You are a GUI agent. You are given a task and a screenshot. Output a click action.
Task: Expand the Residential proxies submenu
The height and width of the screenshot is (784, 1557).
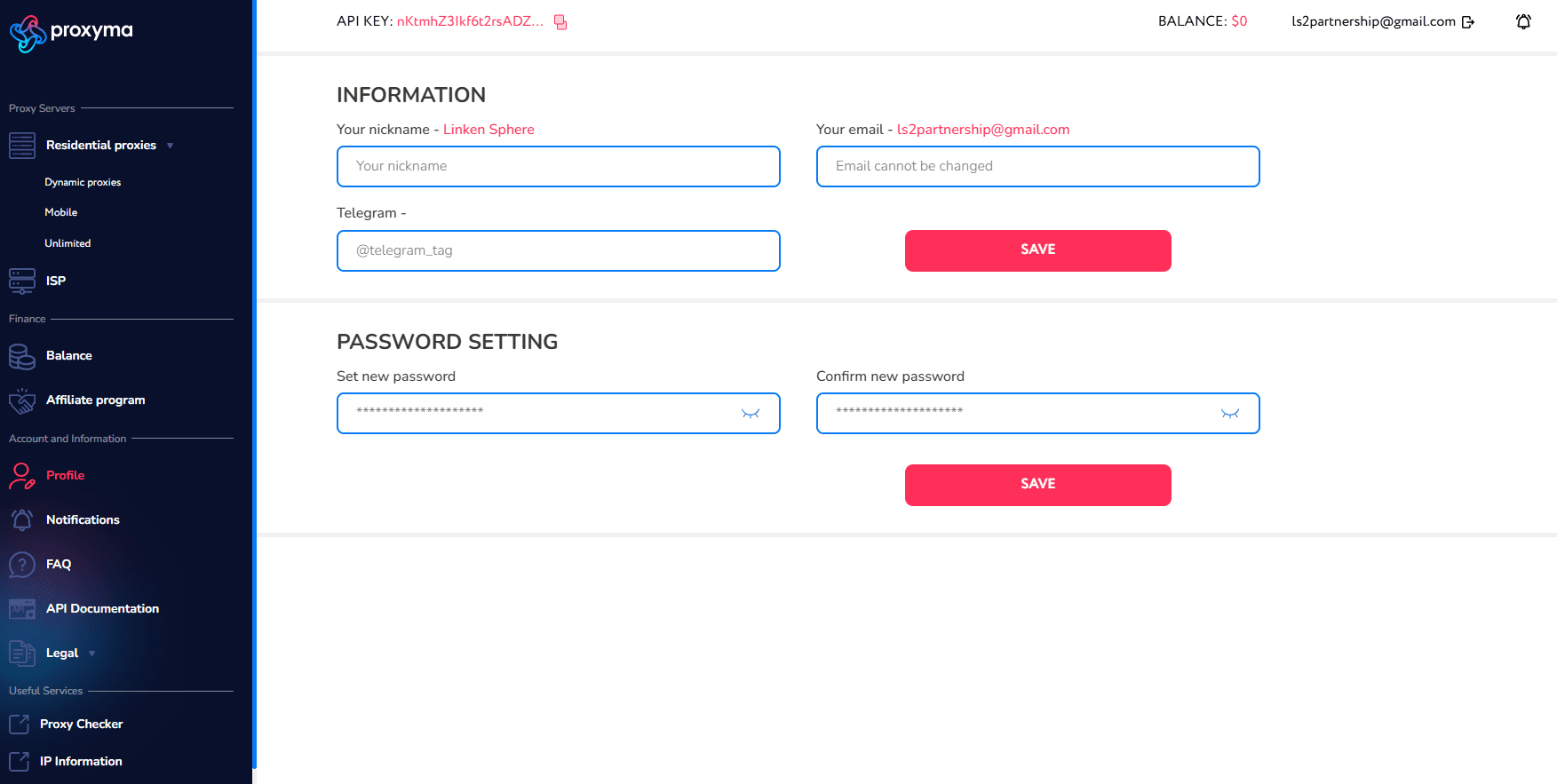[x=170, y=146]
